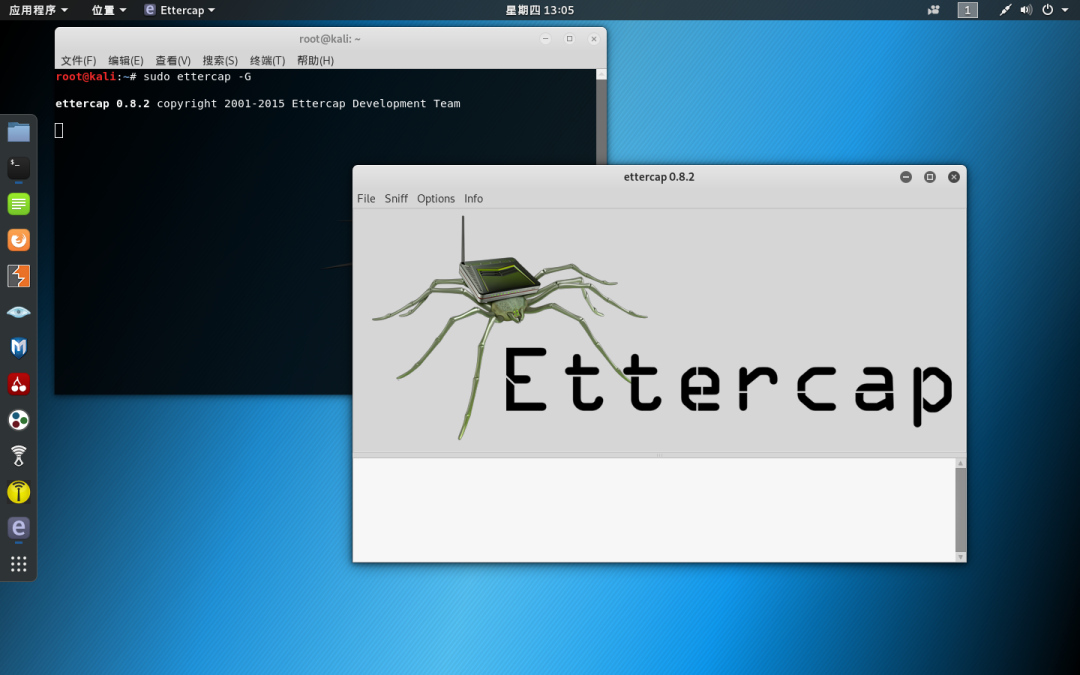Switch workspace using indicator 1

[x=967, y=10]
